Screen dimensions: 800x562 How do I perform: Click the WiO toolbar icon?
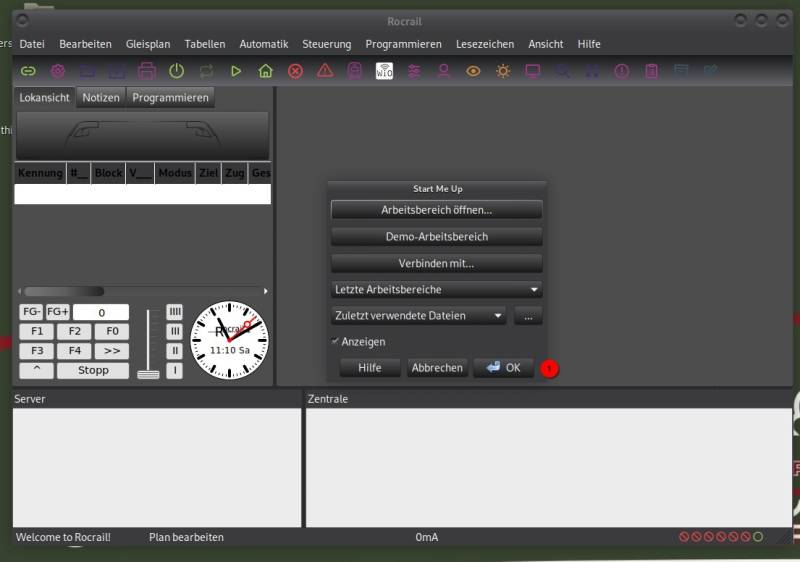[x=384, y=71]
